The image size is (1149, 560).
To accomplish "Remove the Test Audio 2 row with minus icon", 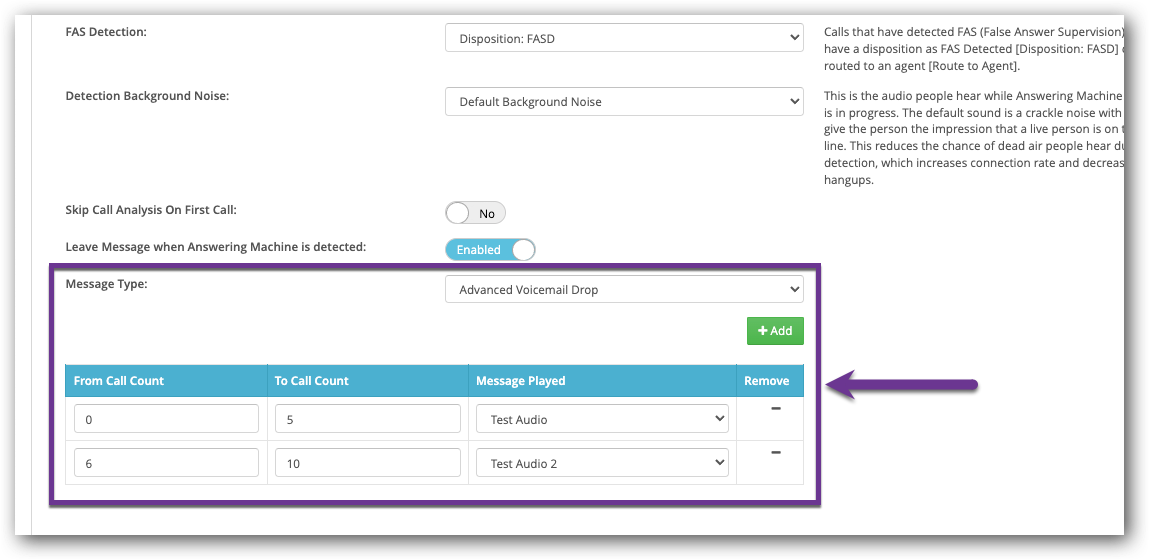I will tap(775, 453).
